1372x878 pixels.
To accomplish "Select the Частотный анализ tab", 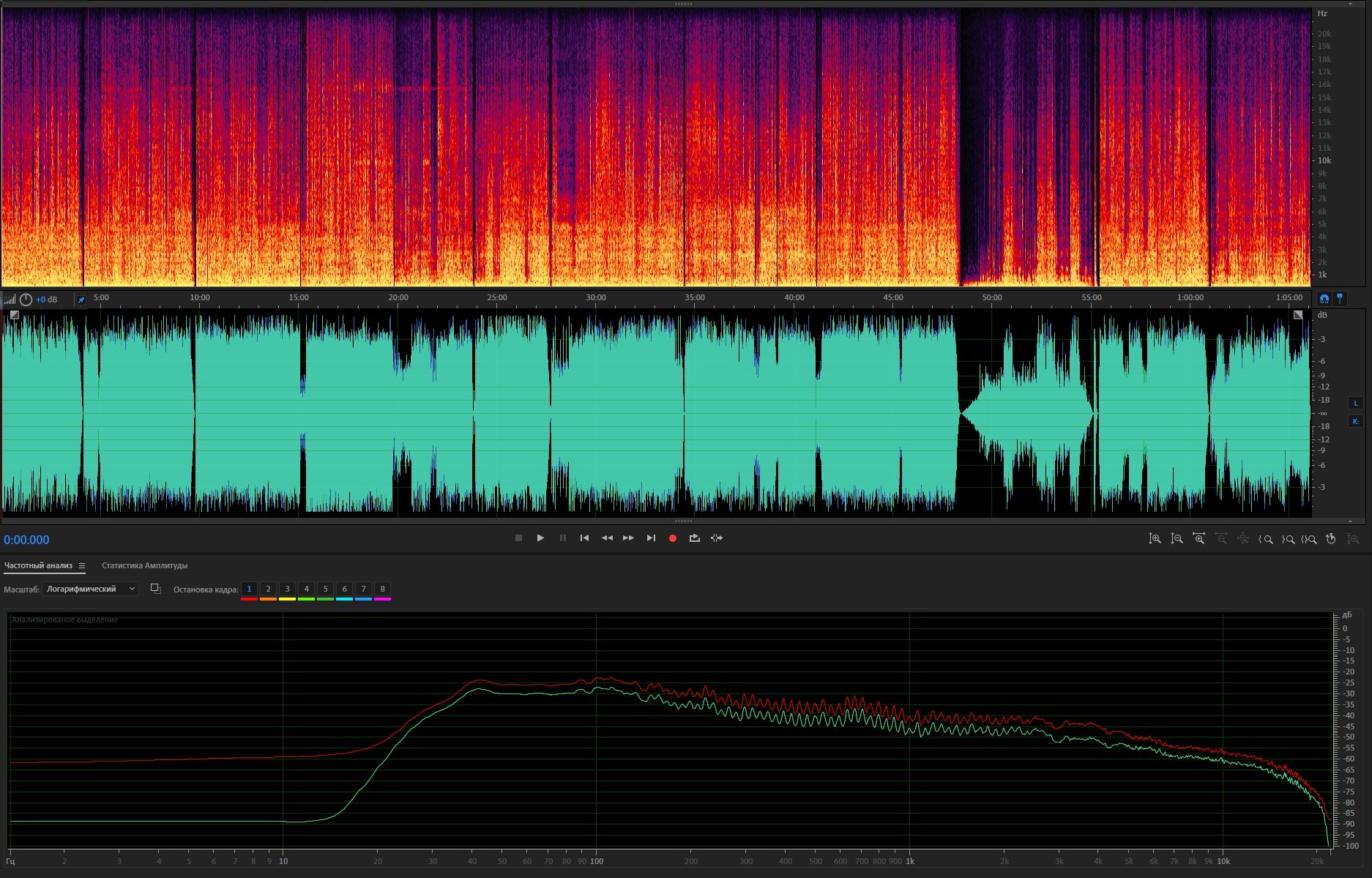I will point(38,565).
